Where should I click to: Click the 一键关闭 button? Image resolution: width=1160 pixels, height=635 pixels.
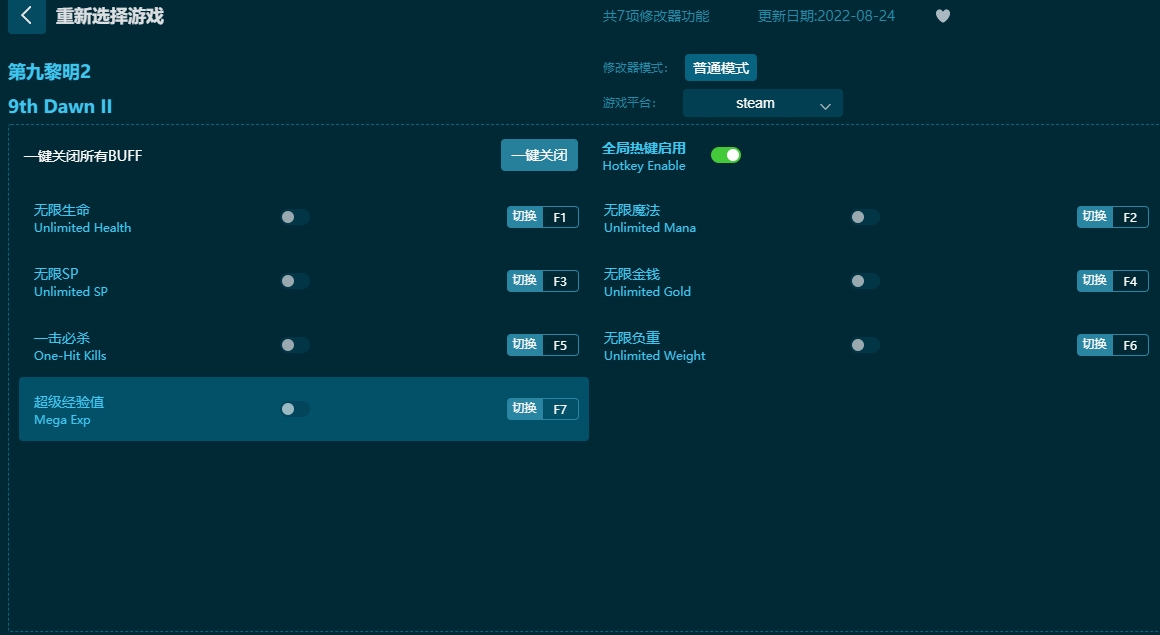pos(539,155)
